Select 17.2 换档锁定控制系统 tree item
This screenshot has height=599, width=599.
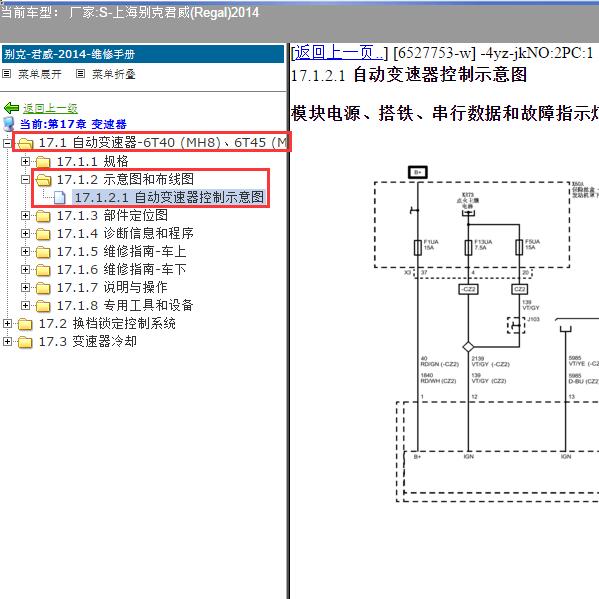107,324
